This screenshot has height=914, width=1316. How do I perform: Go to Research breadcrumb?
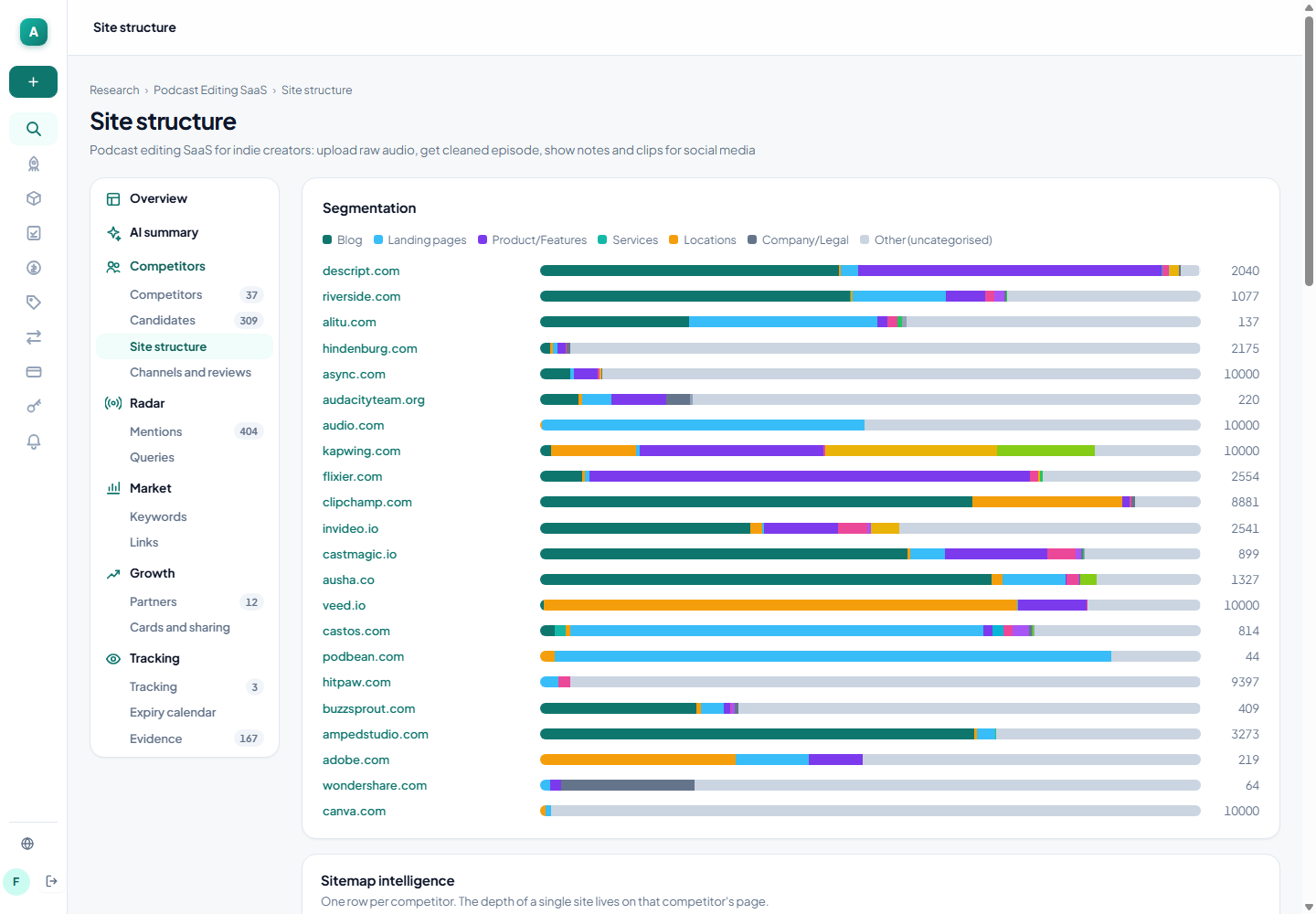coord(114,90)
